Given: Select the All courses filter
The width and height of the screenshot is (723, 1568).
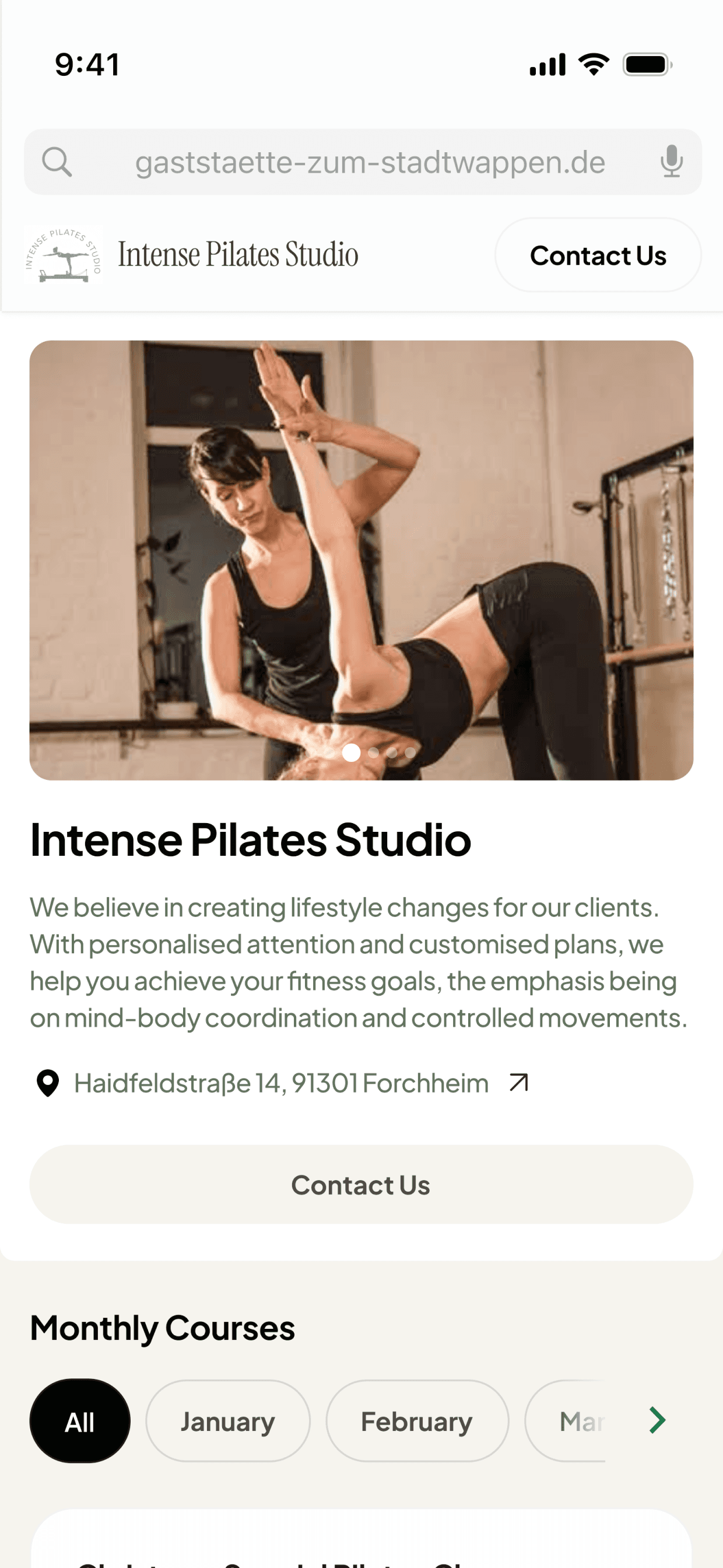Looking at the screenshot, I should (80, 1420).
